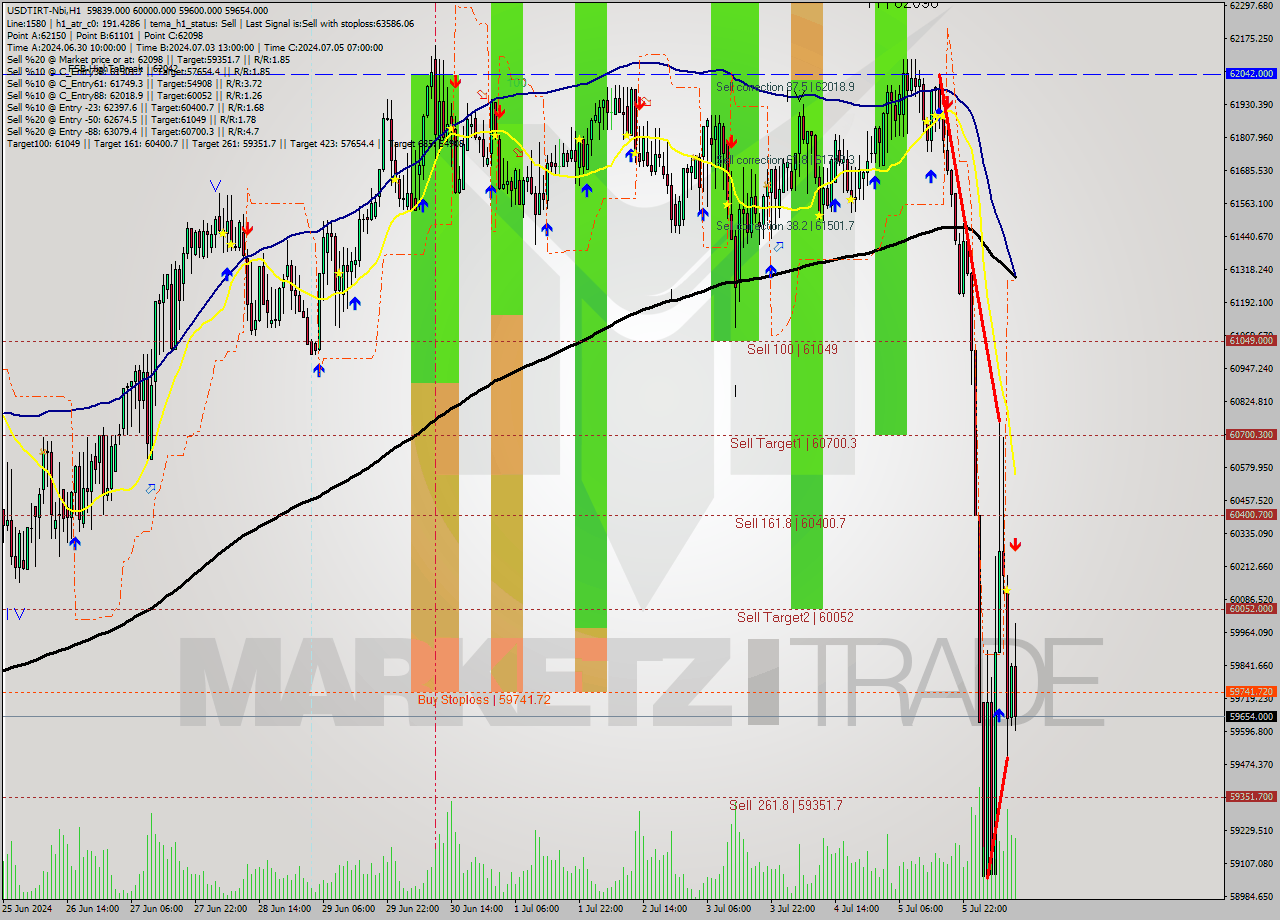Click the blue up arrow just below the 61049 dotted line

point(318,369)
